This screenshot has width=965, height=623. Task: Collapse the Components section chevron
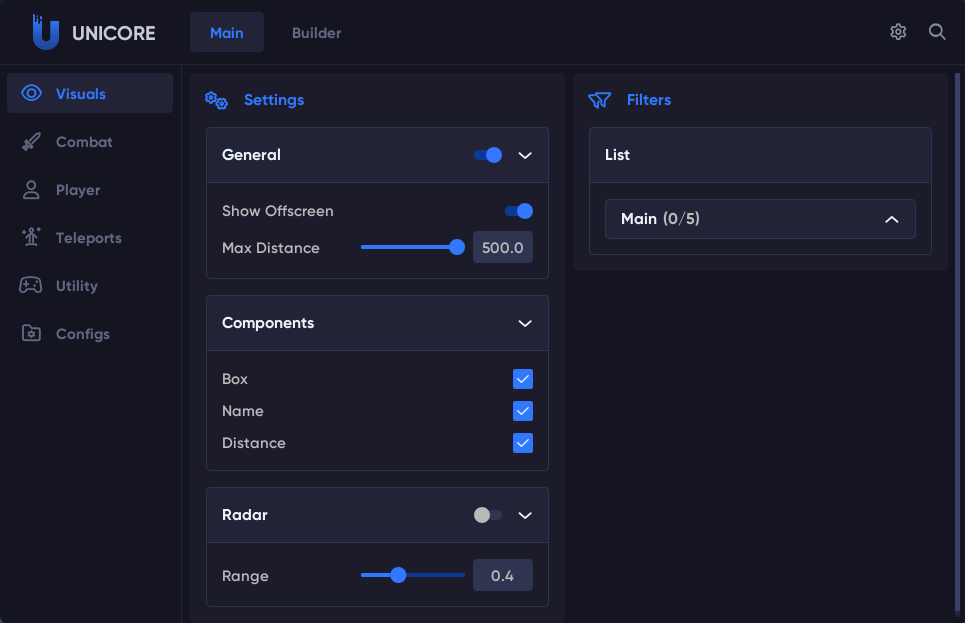[525, 323]
